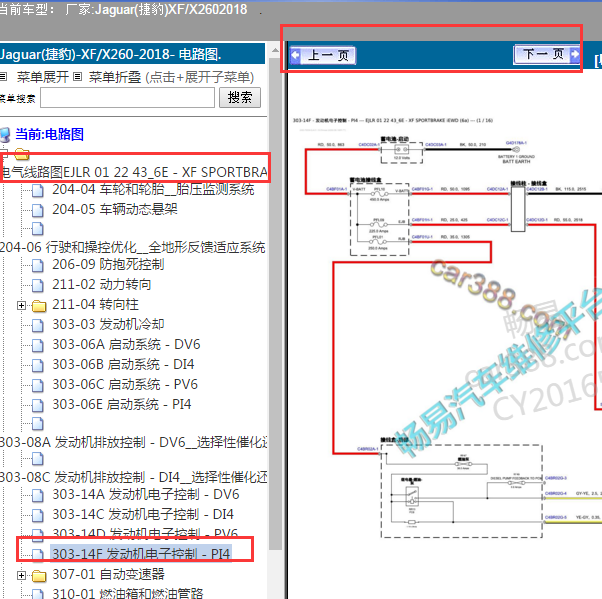Image resolution: width=602 pixels, height=599 pixels.
Task: Open 303-06B 启动系统 - DI4
Action: (123, 364)
